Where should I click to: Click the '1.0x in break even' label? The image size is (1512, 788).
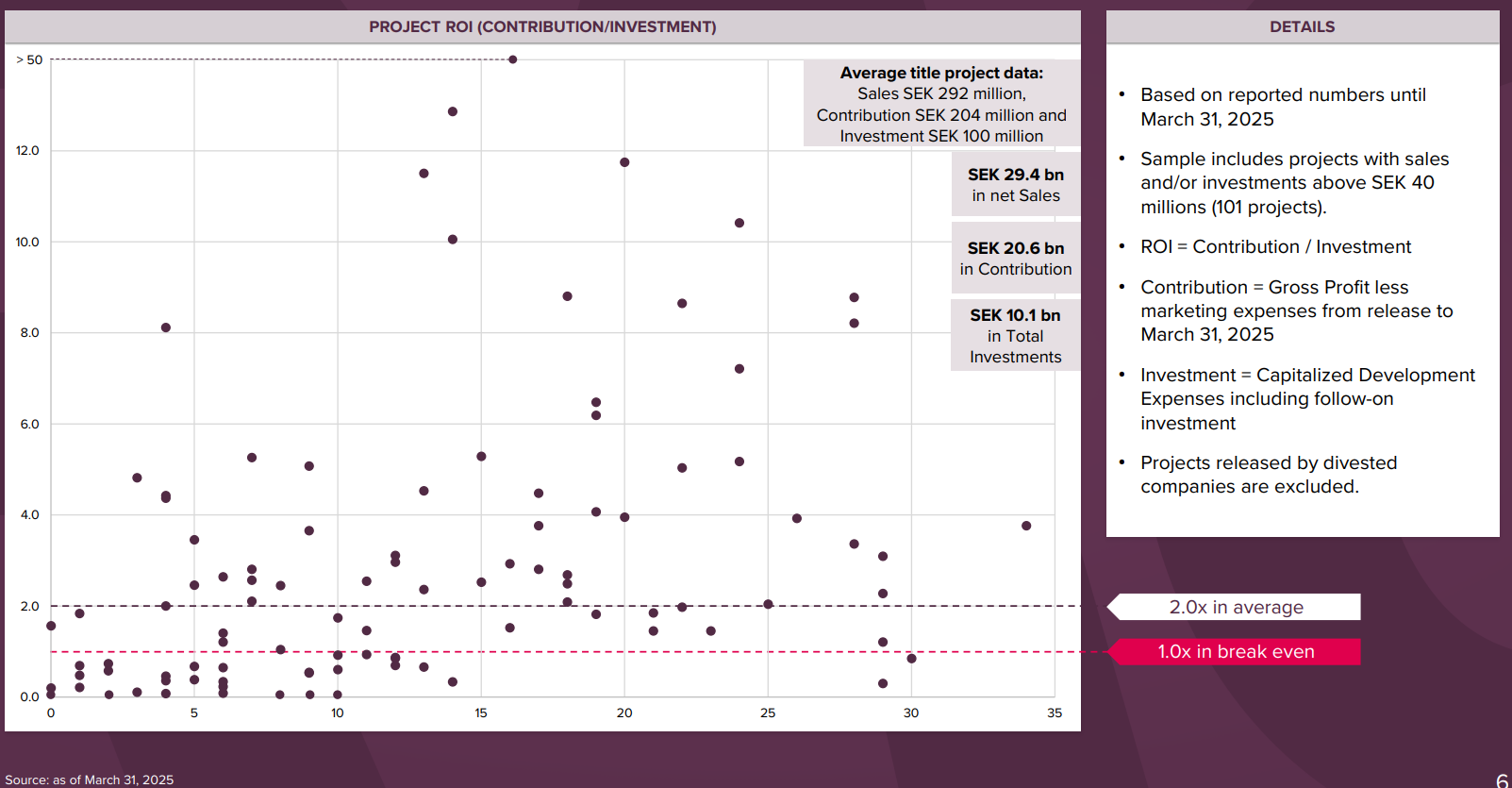[1237, 652]
